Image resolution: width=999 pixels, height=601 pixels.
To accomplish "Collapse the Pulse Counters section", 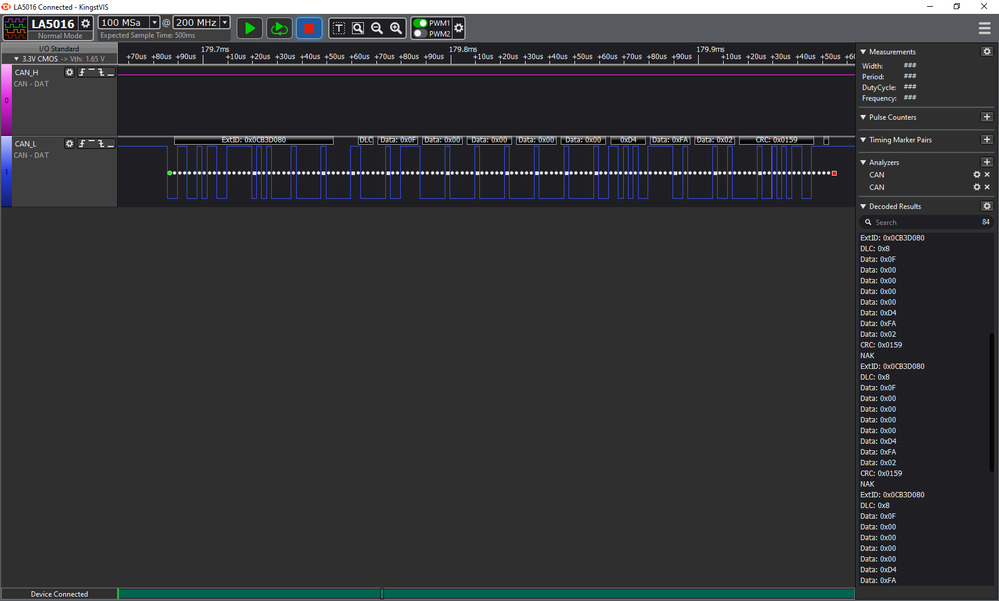I will point(863,117).
